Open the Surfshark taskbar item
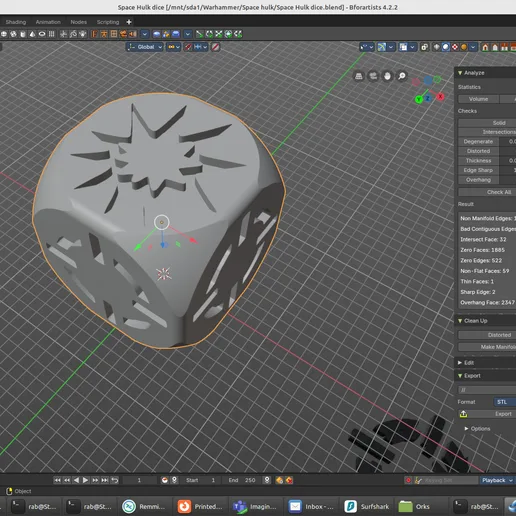 [367, 507]
